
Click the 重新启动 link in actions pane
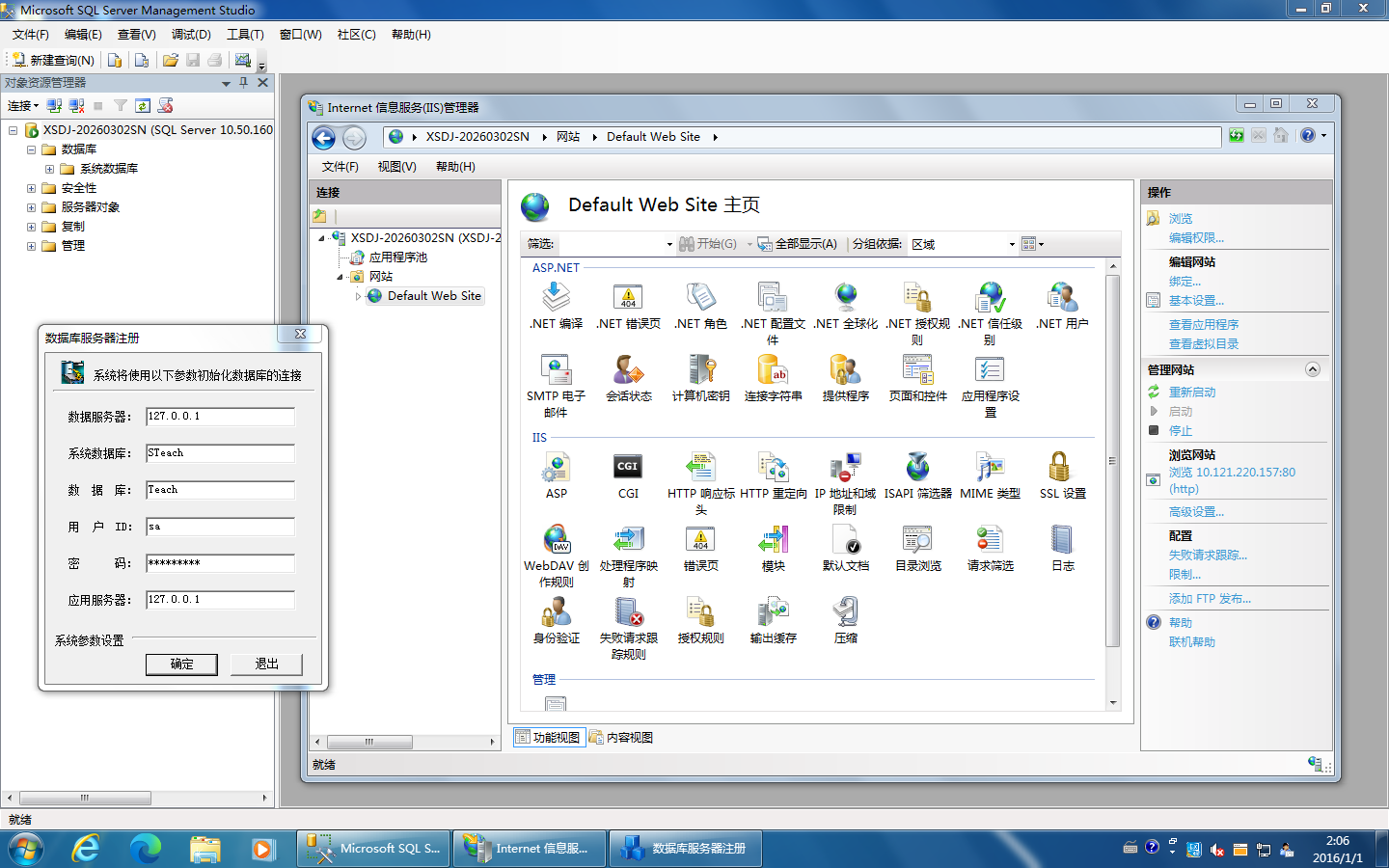[x=1192, y=393]
